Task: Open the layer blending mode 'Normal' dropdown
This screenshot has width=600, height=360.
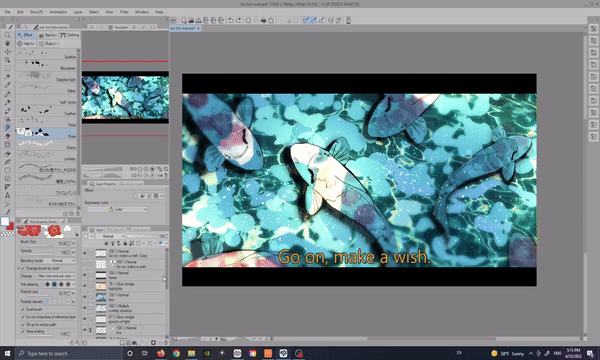Action: (x=109, y=236)
